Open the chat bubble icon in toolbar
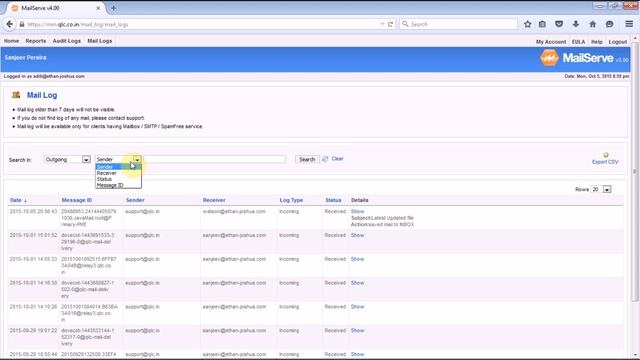640x360 pixels. [609, 24]
